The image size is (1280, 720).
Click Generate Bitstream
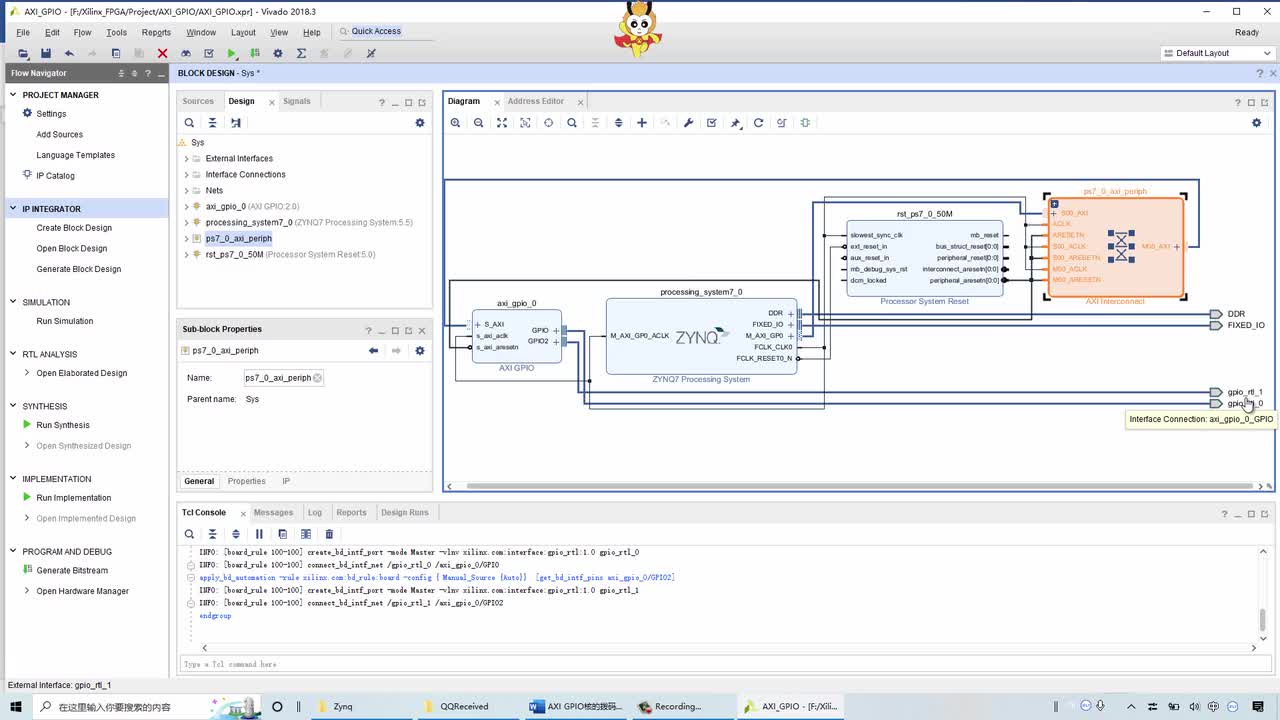pos(72,571)
